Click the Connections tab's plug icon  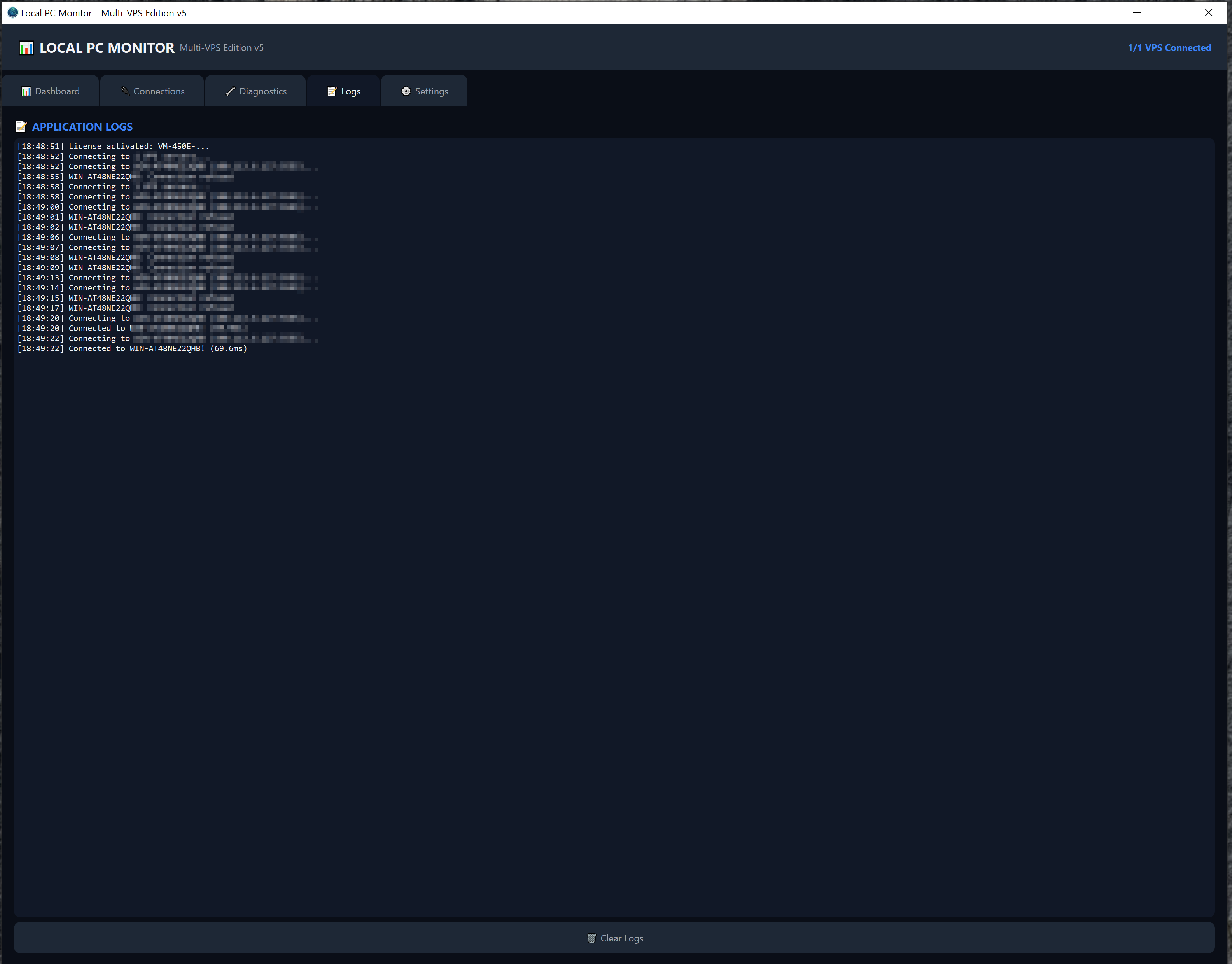(x=125, y=91)
